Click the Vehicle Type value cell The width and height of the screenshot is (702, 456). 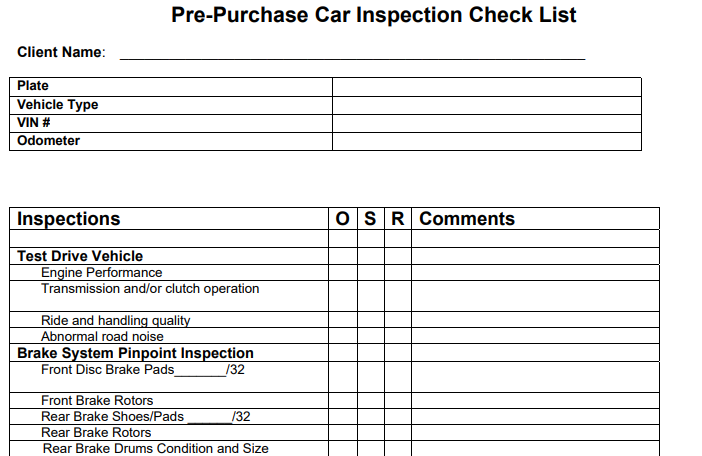487,105
